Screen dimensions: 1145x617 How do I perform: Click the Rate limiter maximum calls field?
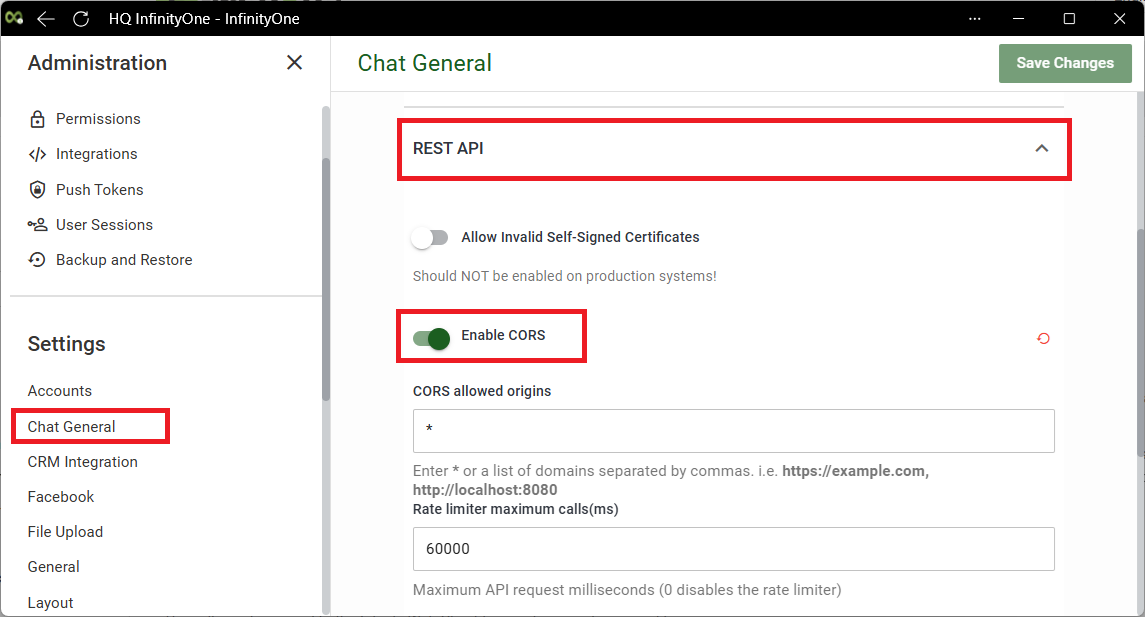click(x=733, y=549)
